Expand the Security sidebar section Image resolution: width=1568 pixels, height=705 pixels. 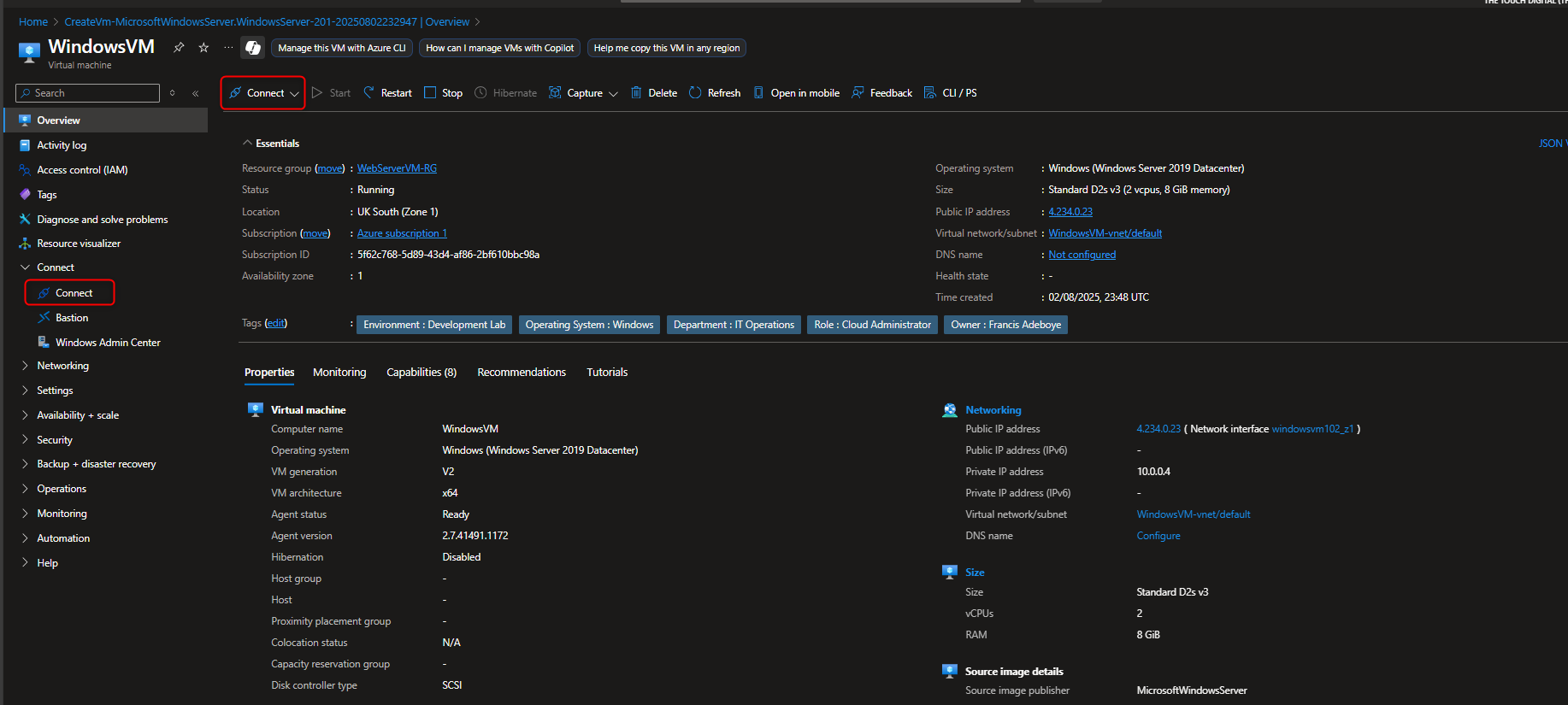point(55,440)
